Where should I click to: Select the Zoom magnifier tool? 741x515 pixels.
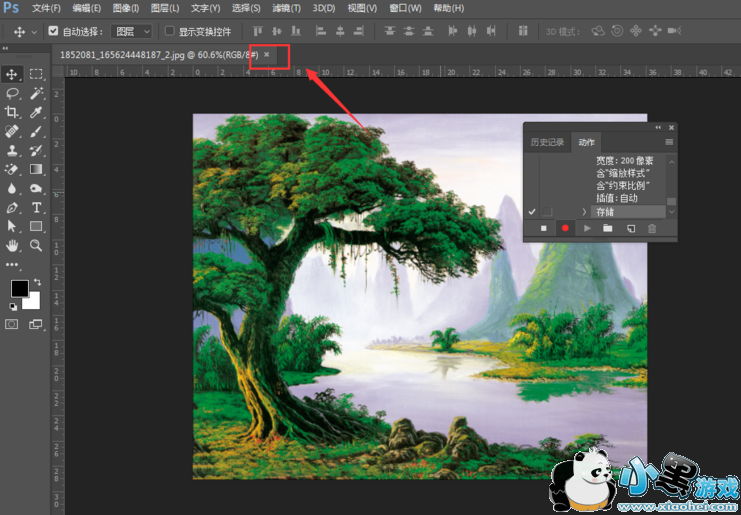[x=36, y=245]
